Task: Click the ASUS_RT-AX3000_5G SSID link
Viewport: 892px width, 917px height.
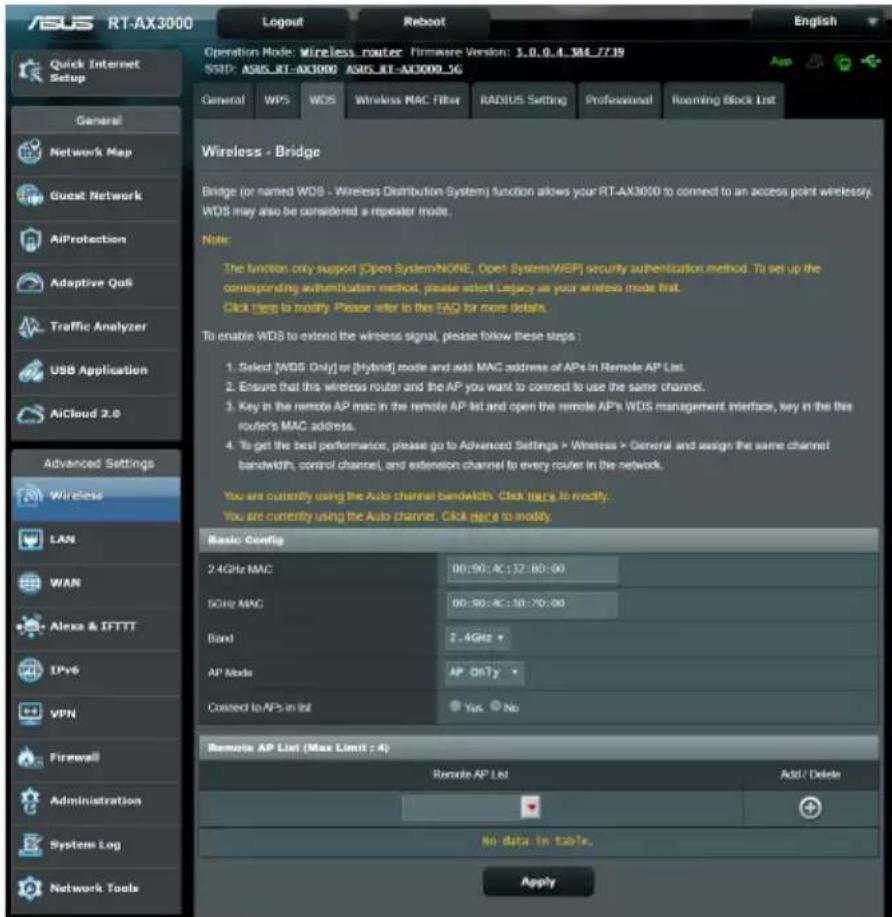Action: point(404,69)
